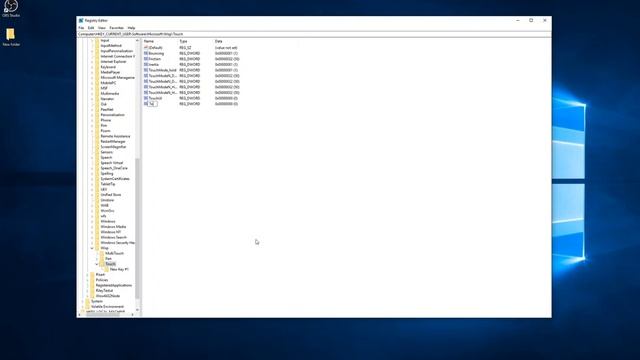Viewport: 640px width, 360px height.
Task: Click the folder icon of the Narrator key
Action: pos(97,99)
